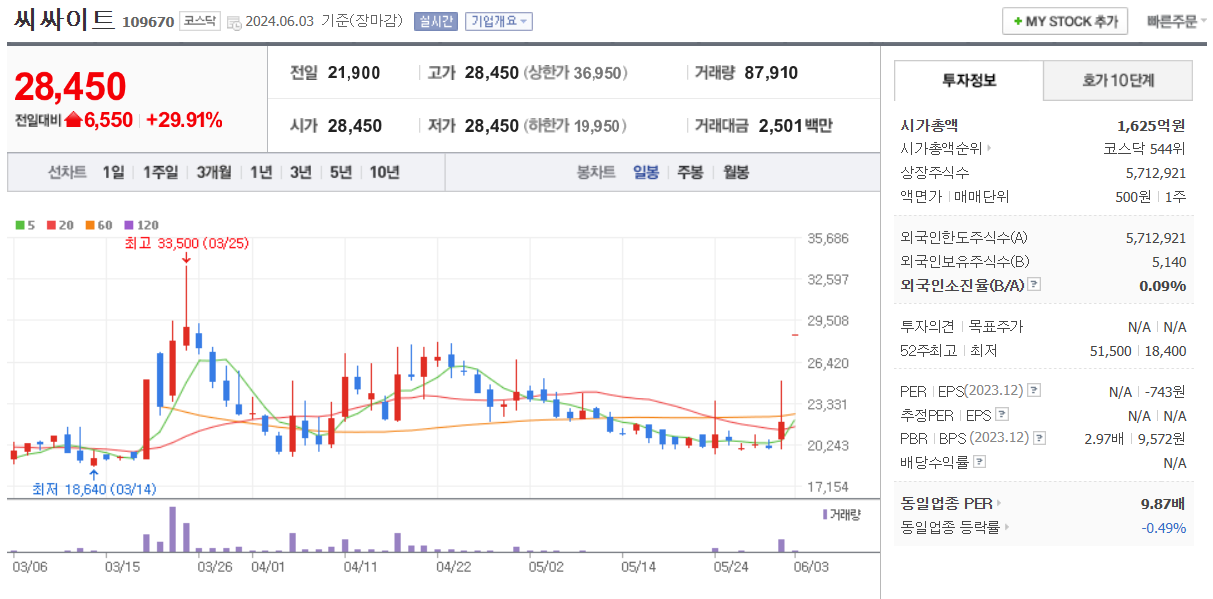This screenshot has height=599, width=1213.
Task: Select 10년 line chart period
Action: pos(384,172)
